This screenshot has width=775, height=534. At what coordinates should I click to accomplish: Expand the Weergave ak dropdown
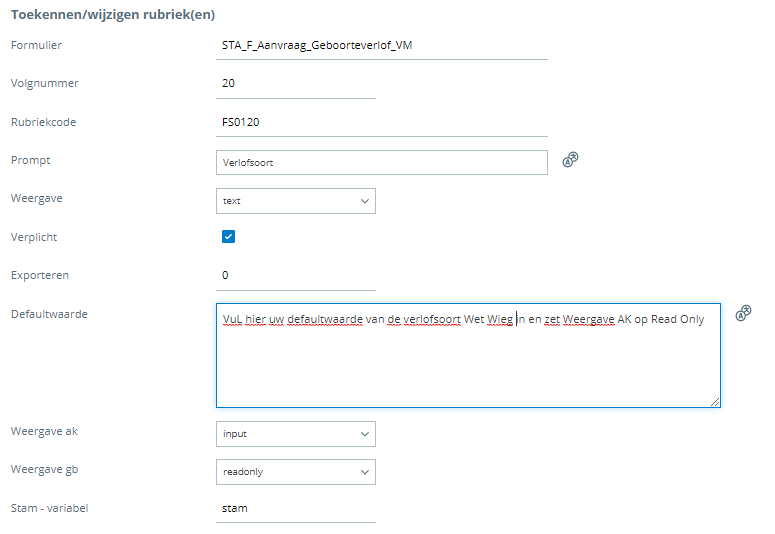coord(295,434)
